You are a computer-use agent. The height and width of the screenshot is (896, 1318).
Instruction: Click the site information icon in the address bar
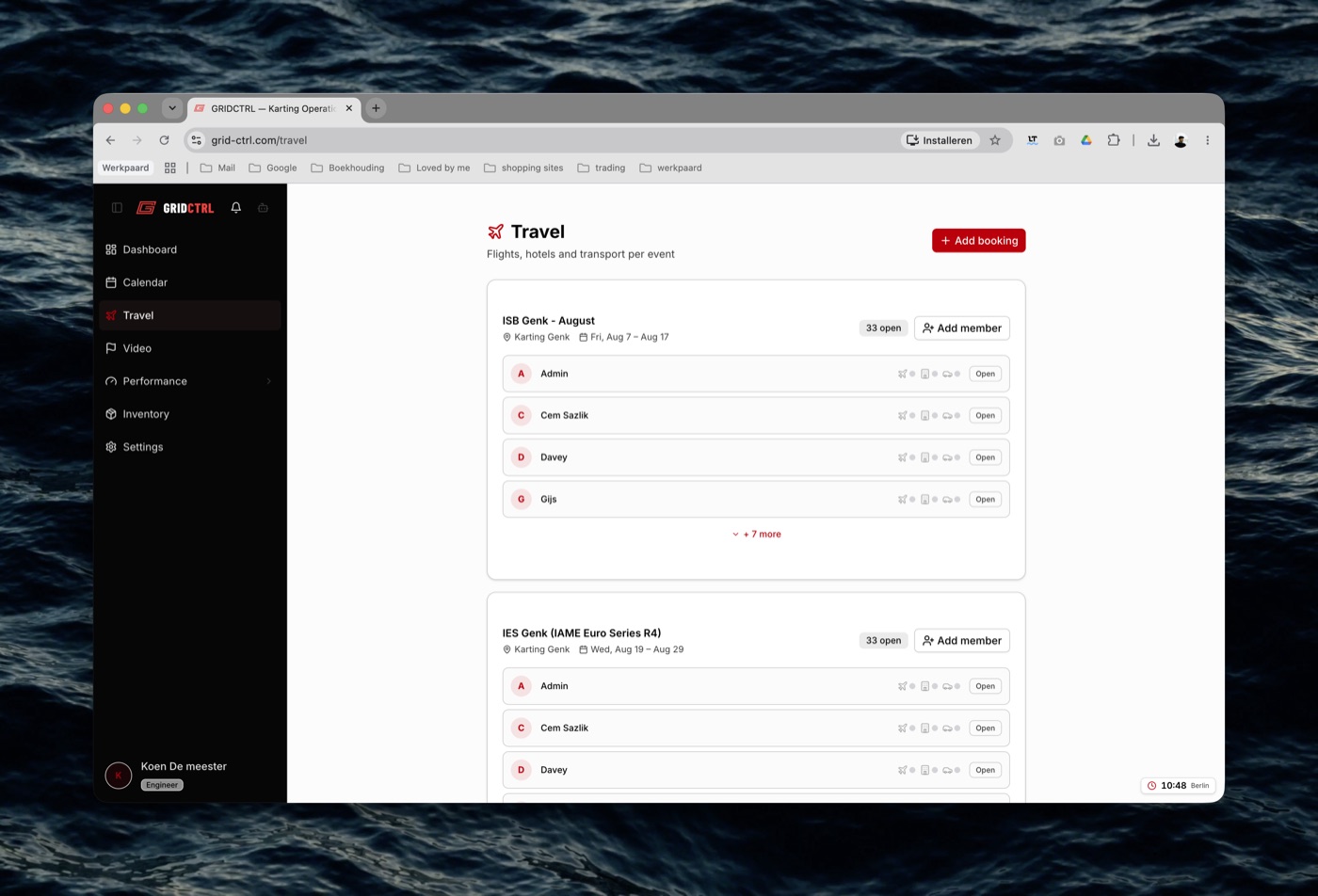tap(197, 140)
